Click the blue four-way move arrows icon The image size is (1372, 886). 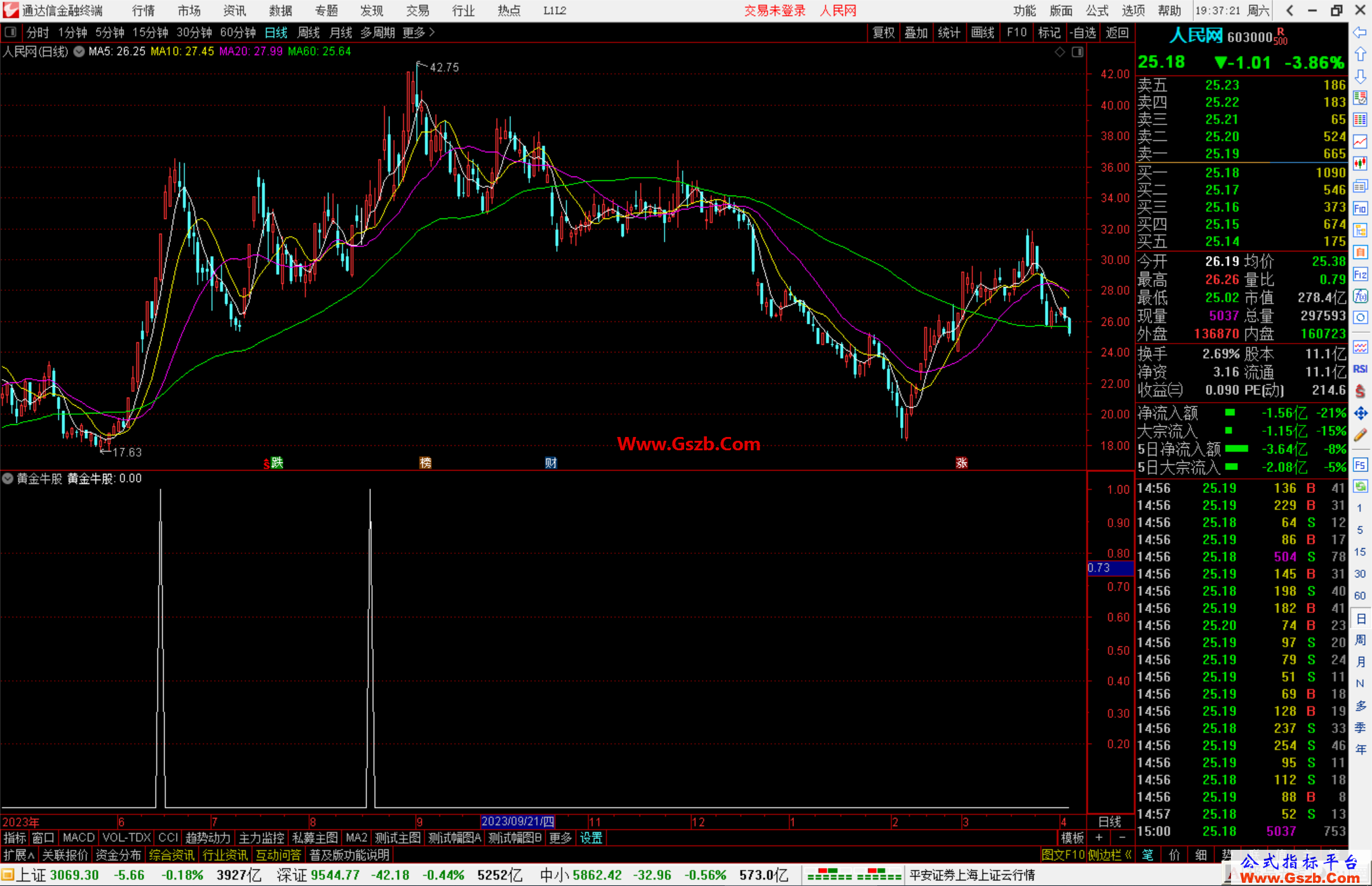(1360, 413)
